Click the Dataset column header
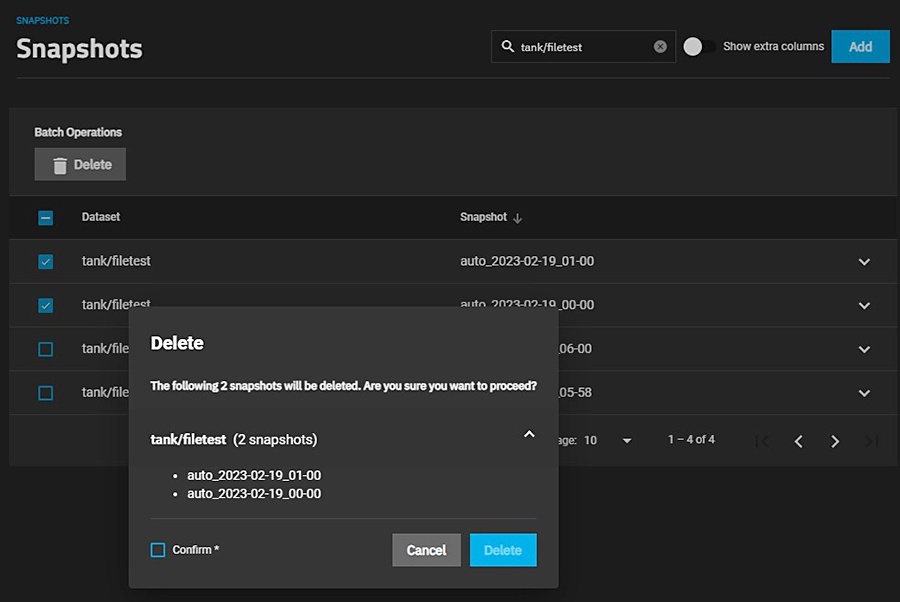 click(x=101, y=217)
